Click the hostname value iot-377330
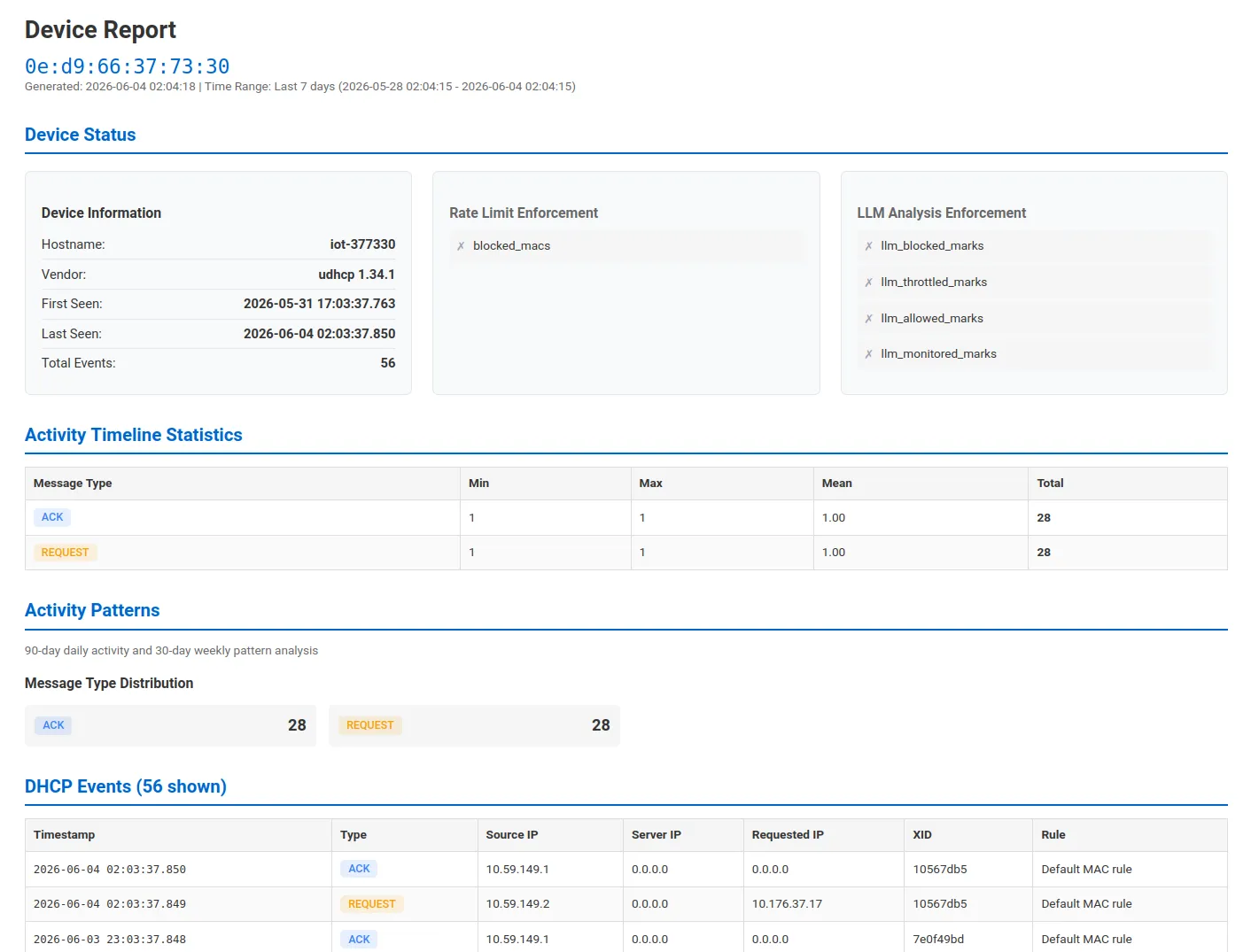 pyautogui.click(x=362, y=244)
